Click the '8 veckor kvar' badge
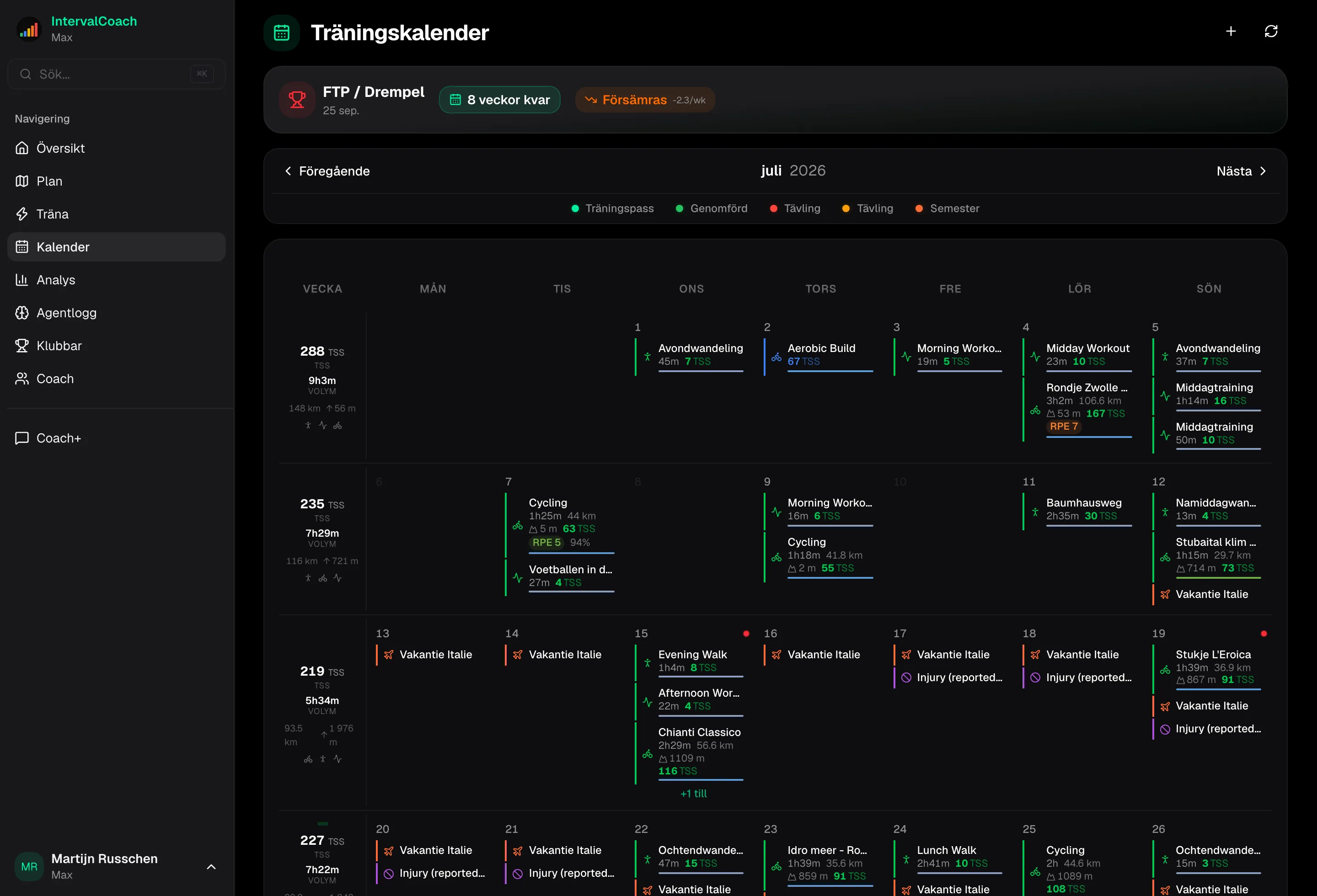1317x896 pixels. pos(500,100)
